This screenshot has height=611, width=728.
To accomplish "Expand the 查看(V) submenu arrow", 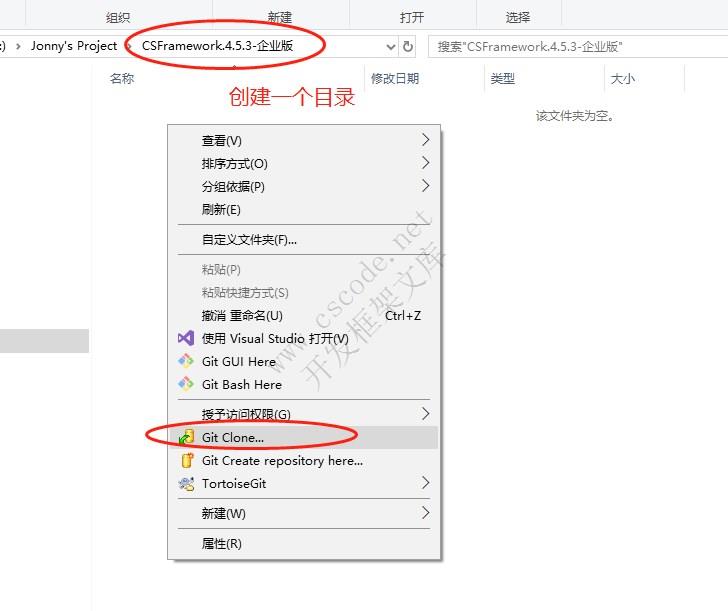I will [x=425, y=140].
